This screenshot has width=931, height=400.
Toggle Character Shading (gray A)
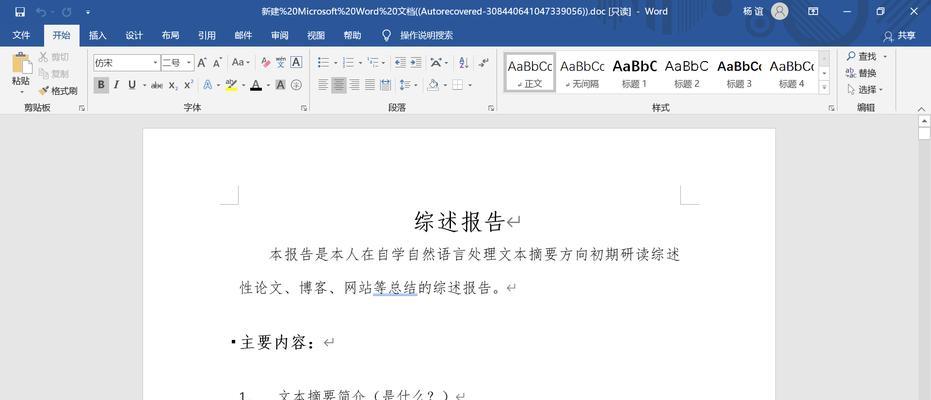281,85
